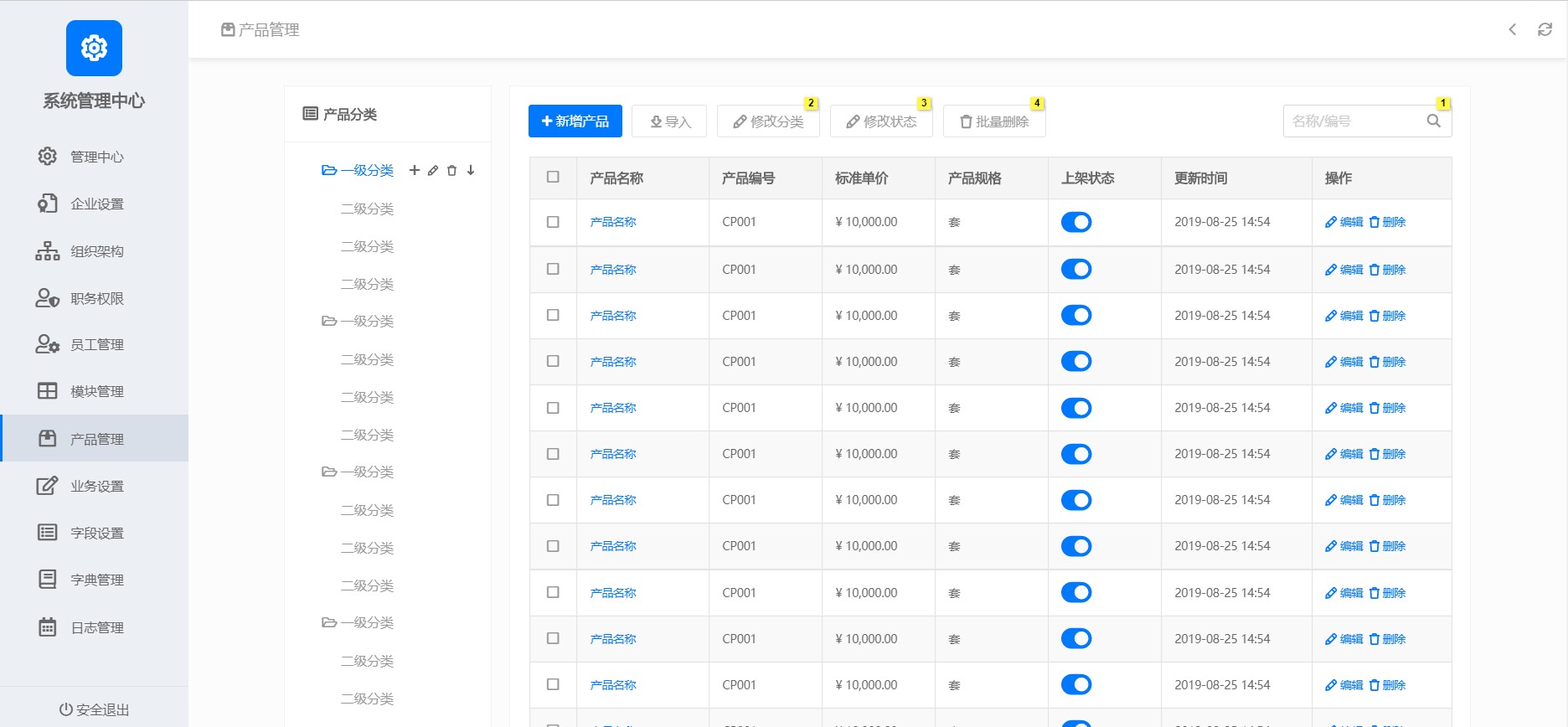
Task: Open 日志管理 in the sidebar
Action: (94, 627)
